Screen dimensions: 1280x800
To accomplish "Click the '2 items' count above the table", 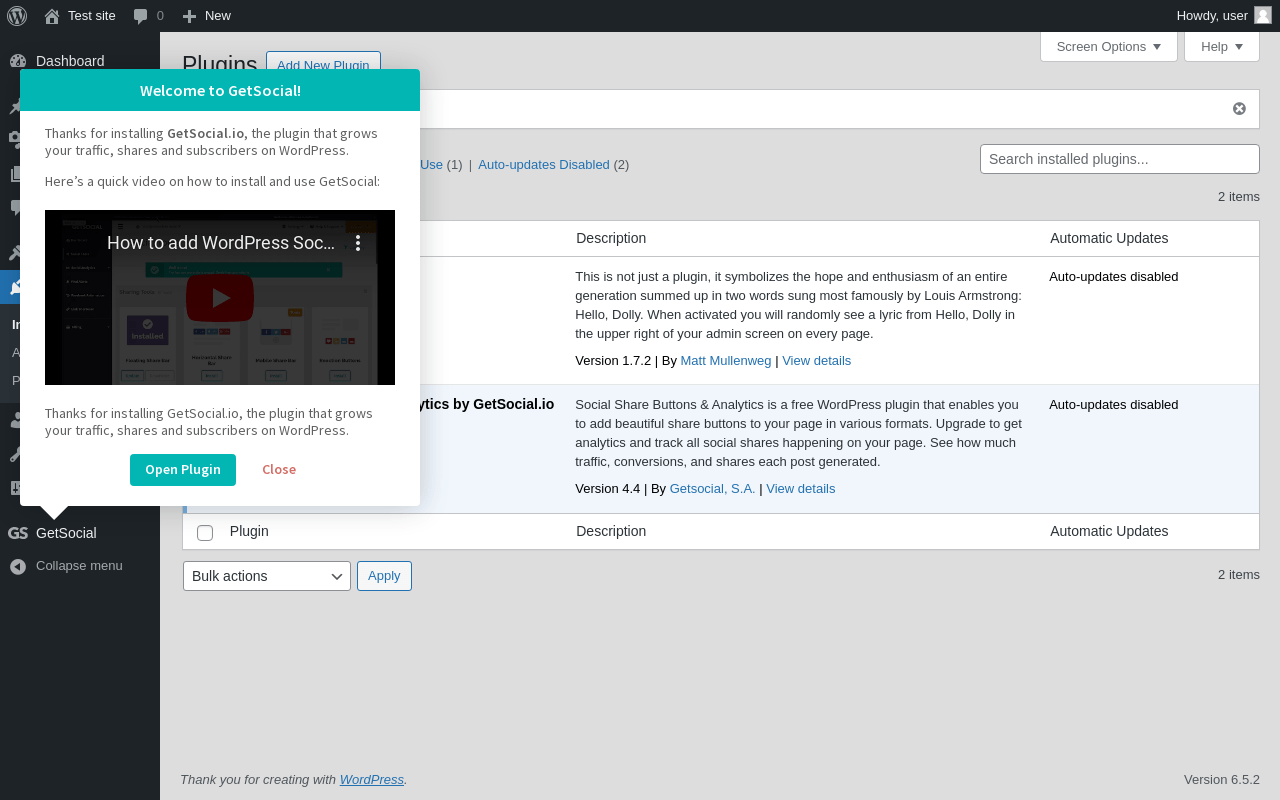I will (1239, 197).
